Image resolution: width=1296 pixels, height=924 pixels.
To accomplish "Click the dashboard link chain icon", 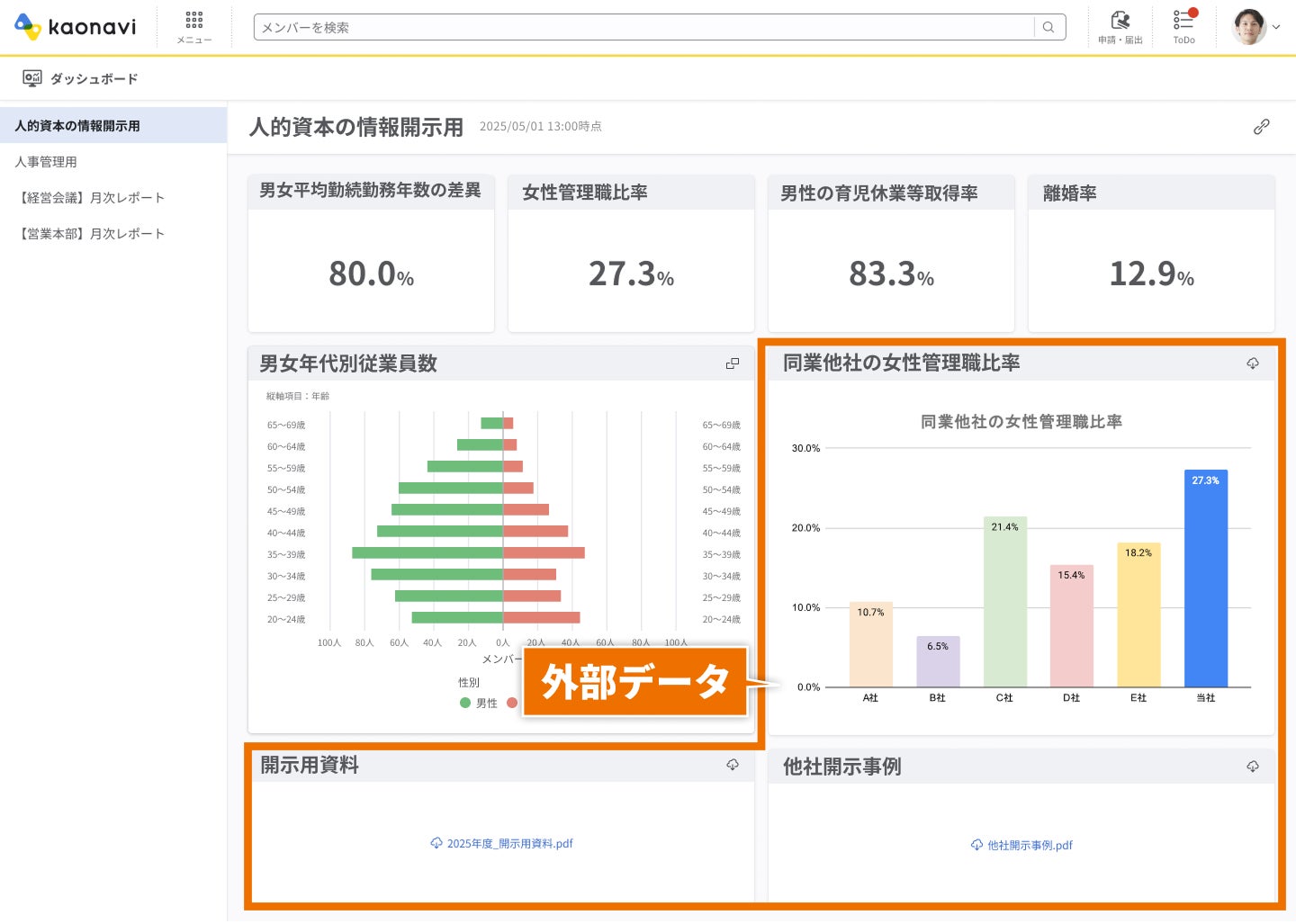I will [x=1262, y=127].
